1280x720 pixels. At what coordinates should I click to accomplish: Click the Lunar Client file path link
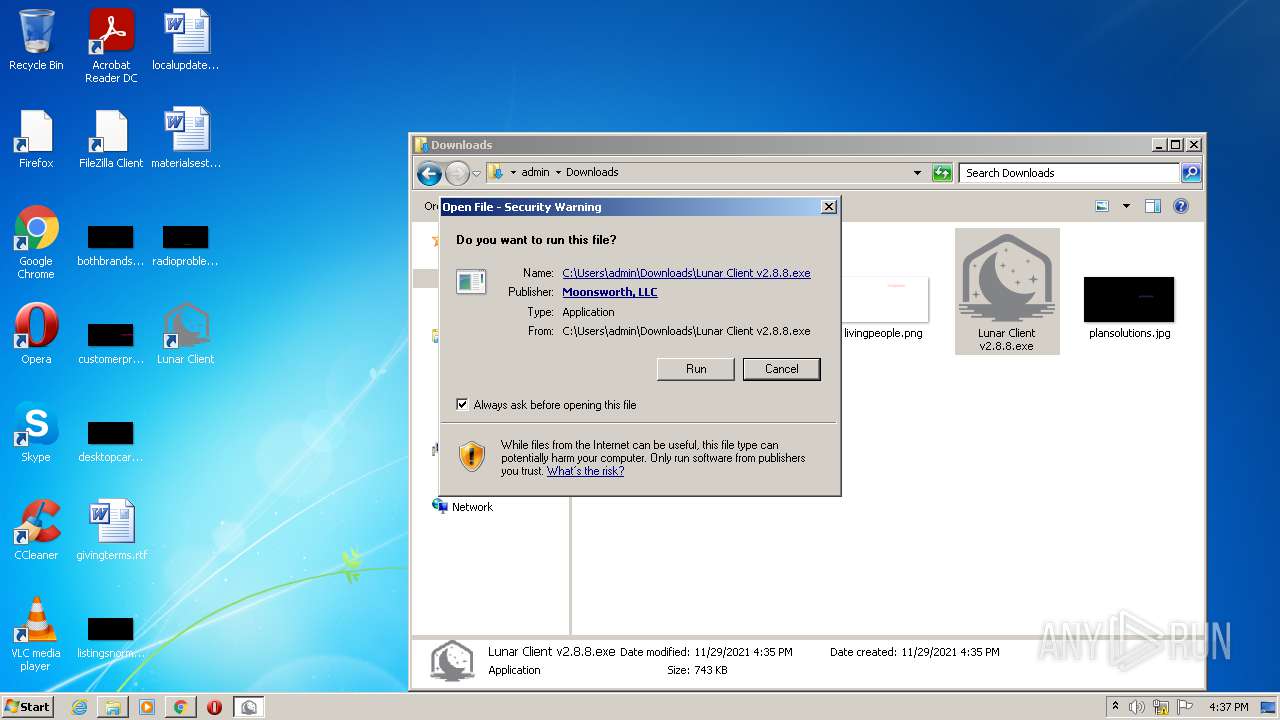[x=686, y=273]
